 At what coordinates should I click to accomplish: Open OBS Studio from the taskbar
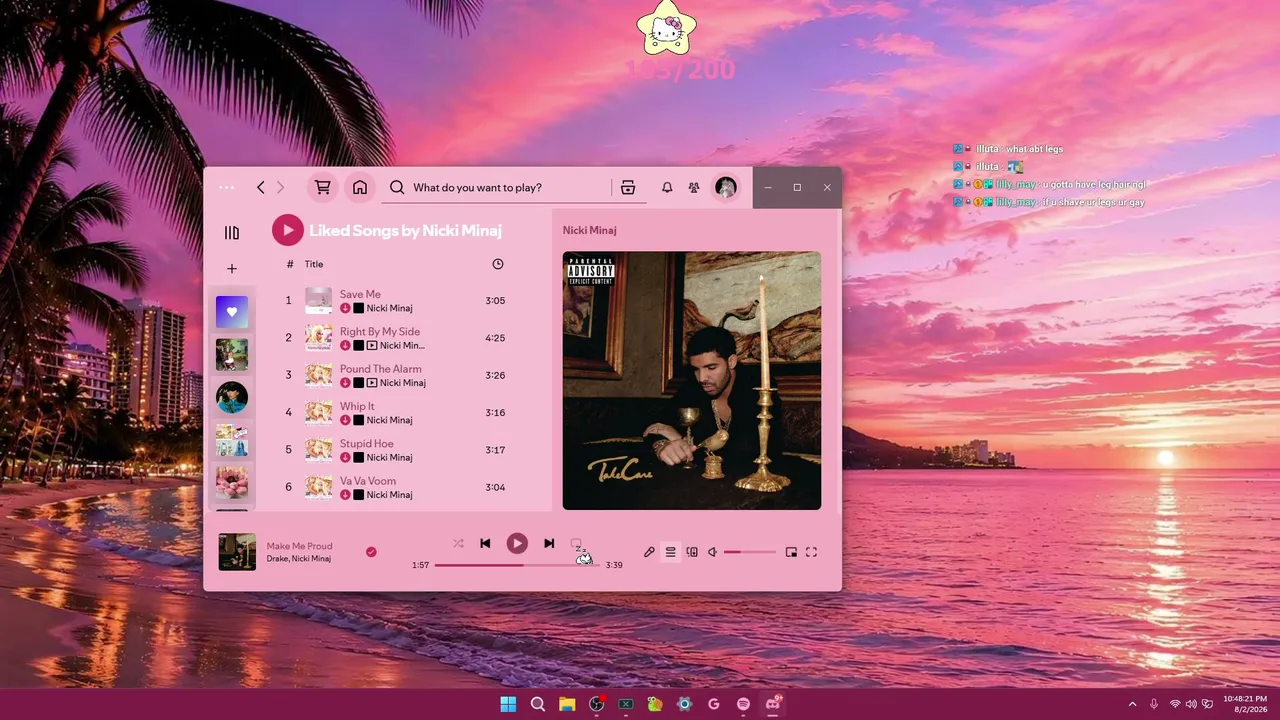pos(596,704)
